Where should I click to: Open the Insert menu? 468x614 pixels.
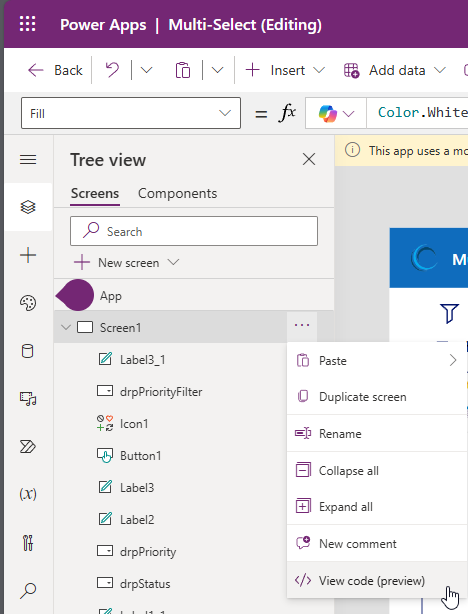point(285,70)
